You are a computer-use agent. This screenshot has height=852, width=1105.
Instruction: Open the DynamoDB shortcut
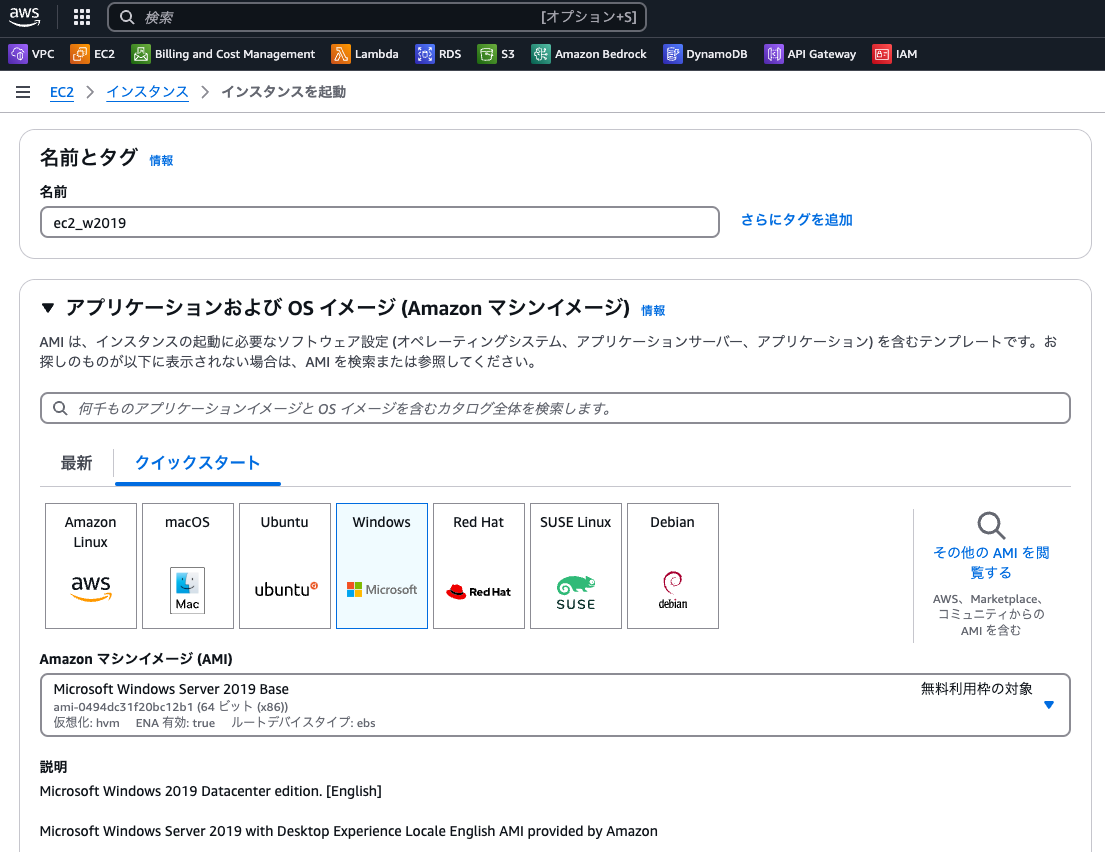coord(705,54)
